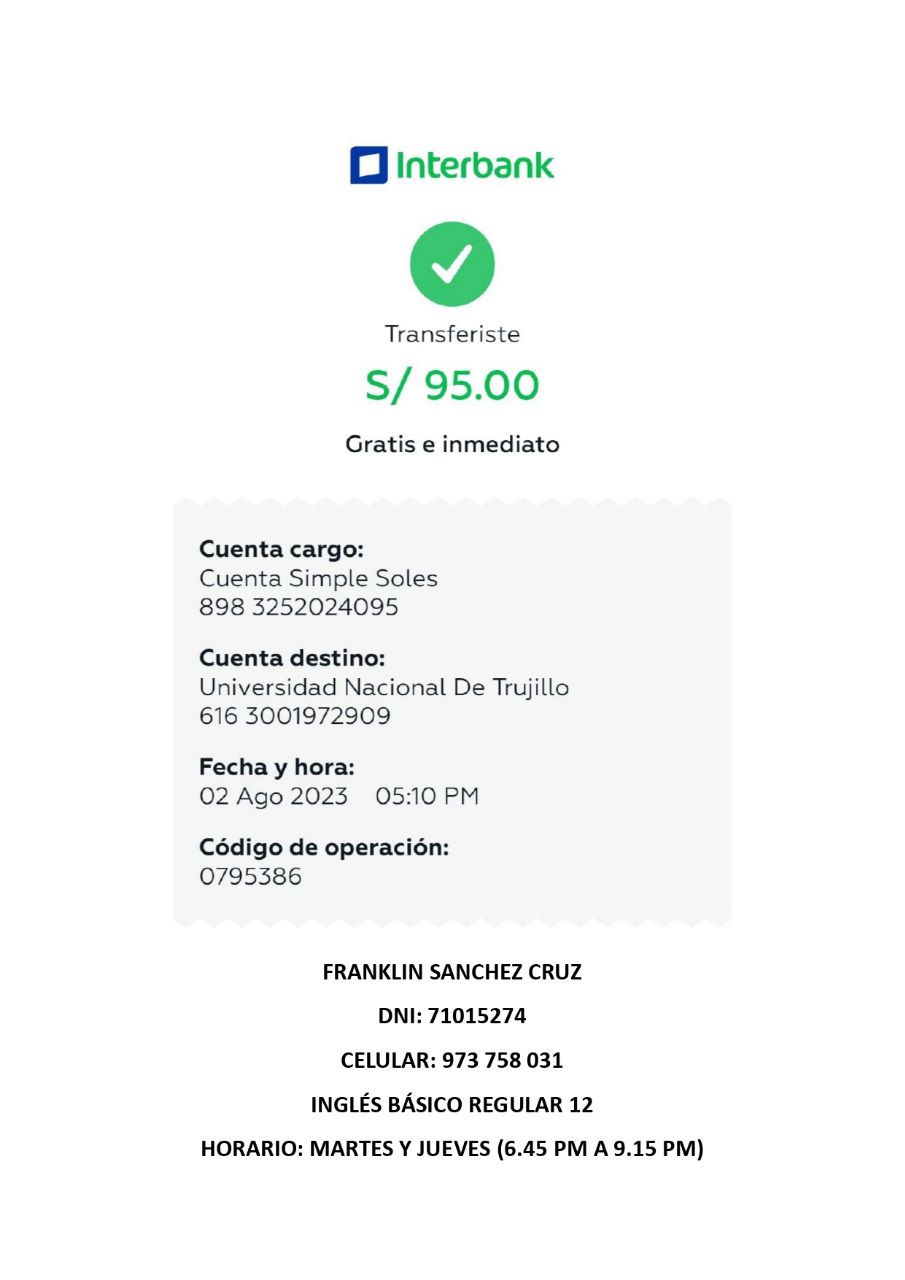The width and height of the screenshot is (905, 1280).
Task: Click the "Gratis e inmediato" text
Action: click(x=452, y=444)
